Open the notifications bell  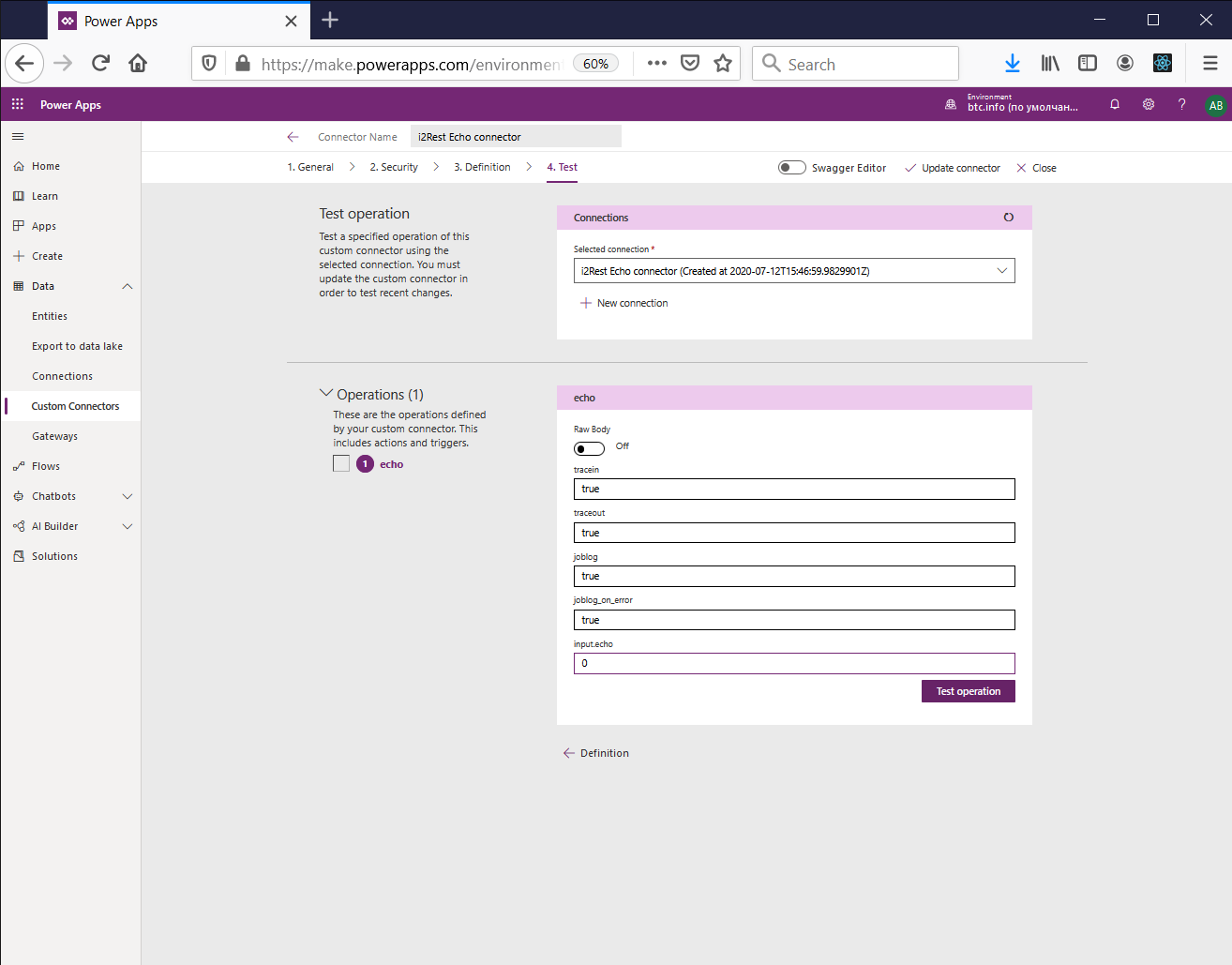click(x=1115, y=104)
